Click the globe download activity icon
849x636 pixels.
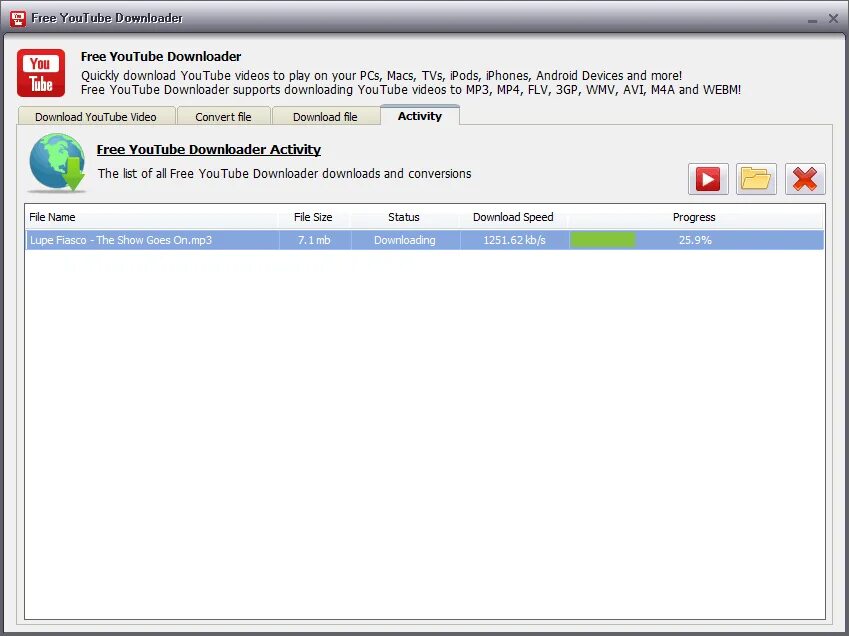57,163
